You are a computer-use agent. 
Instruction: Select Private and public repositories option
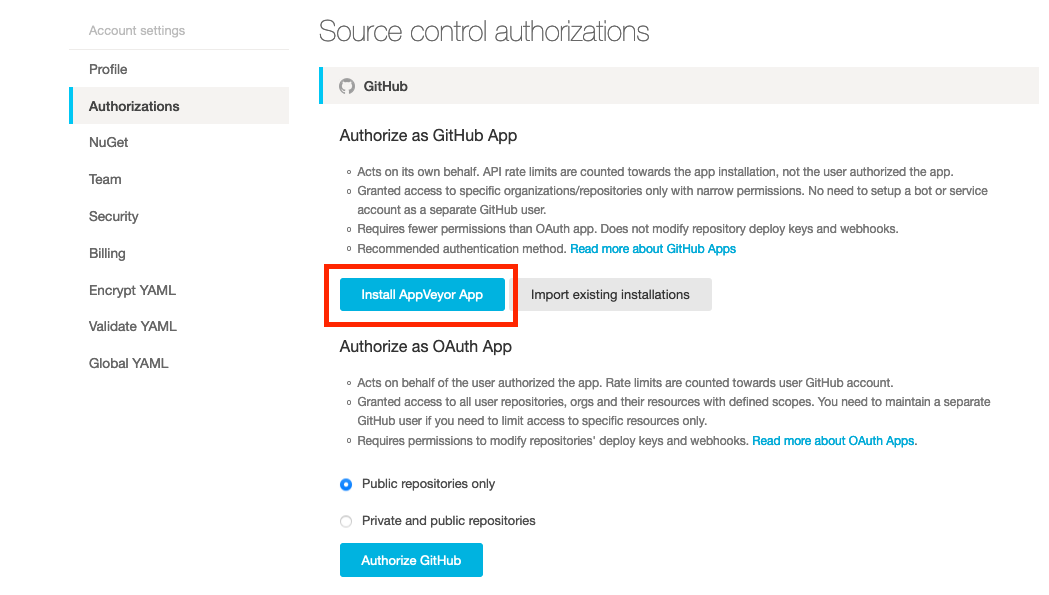[x=346, y=521]
